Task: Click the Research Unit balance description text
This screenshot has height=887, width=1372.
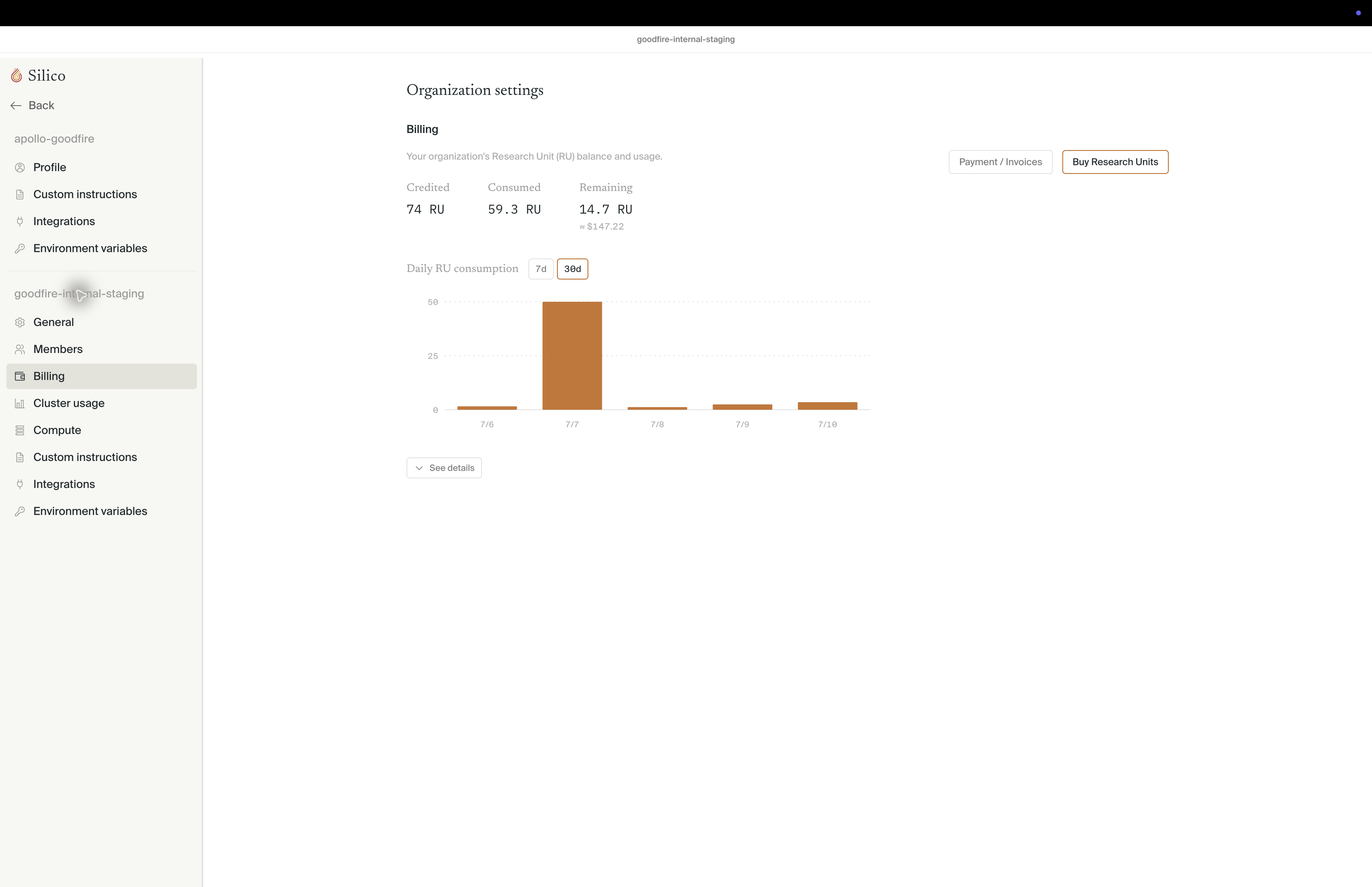Action: (x=534, y=157)
